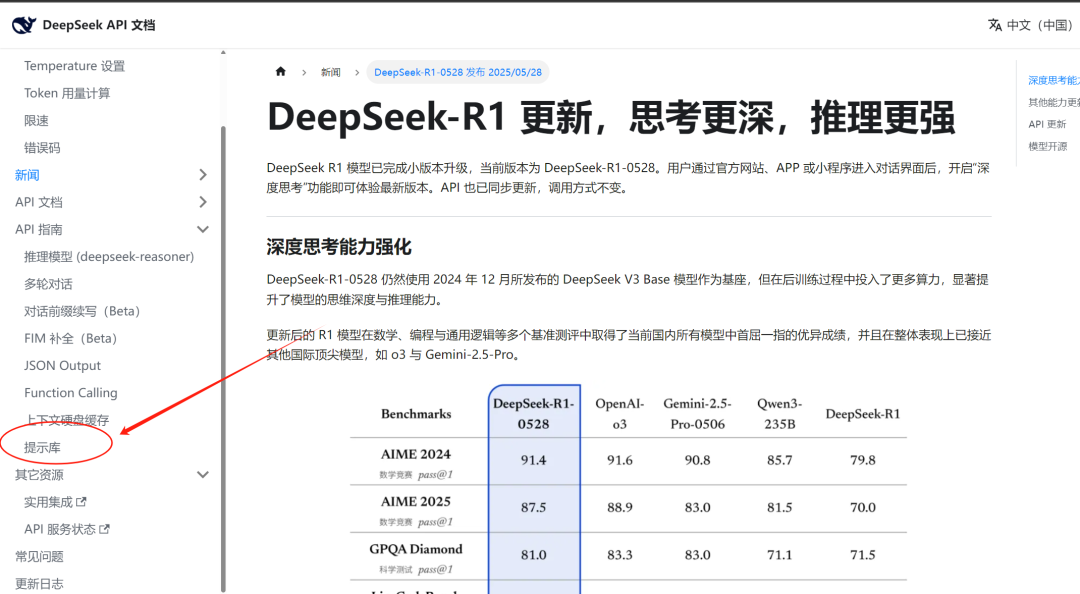Click the DeepSeek whale logo
This screenshot has height=594, width=1080.
(x=23, y=25)
